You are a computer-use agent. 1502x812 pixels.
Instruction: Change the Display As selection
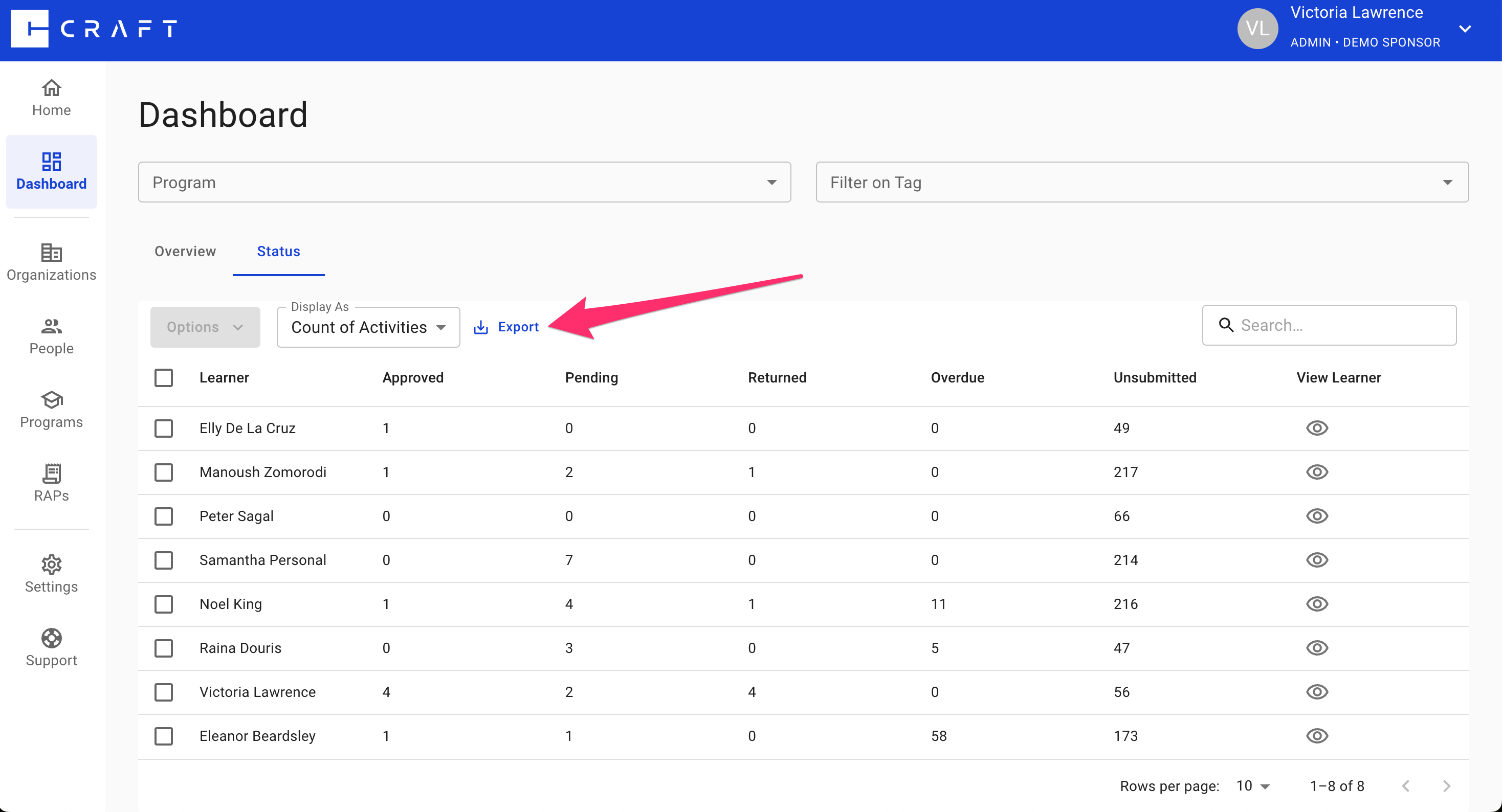pos(368,327)
